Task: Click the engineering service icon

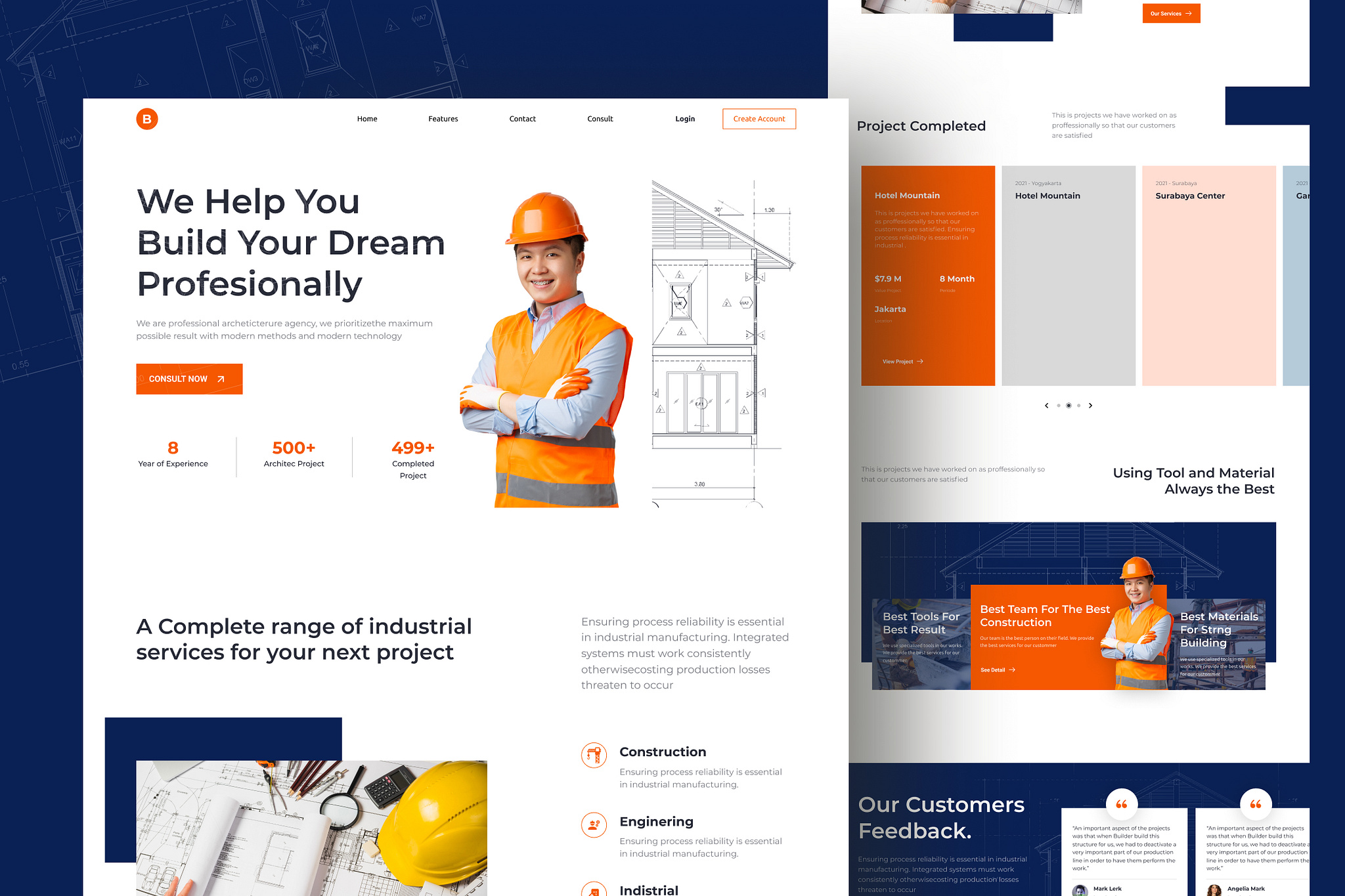Action: pos(591,825)
